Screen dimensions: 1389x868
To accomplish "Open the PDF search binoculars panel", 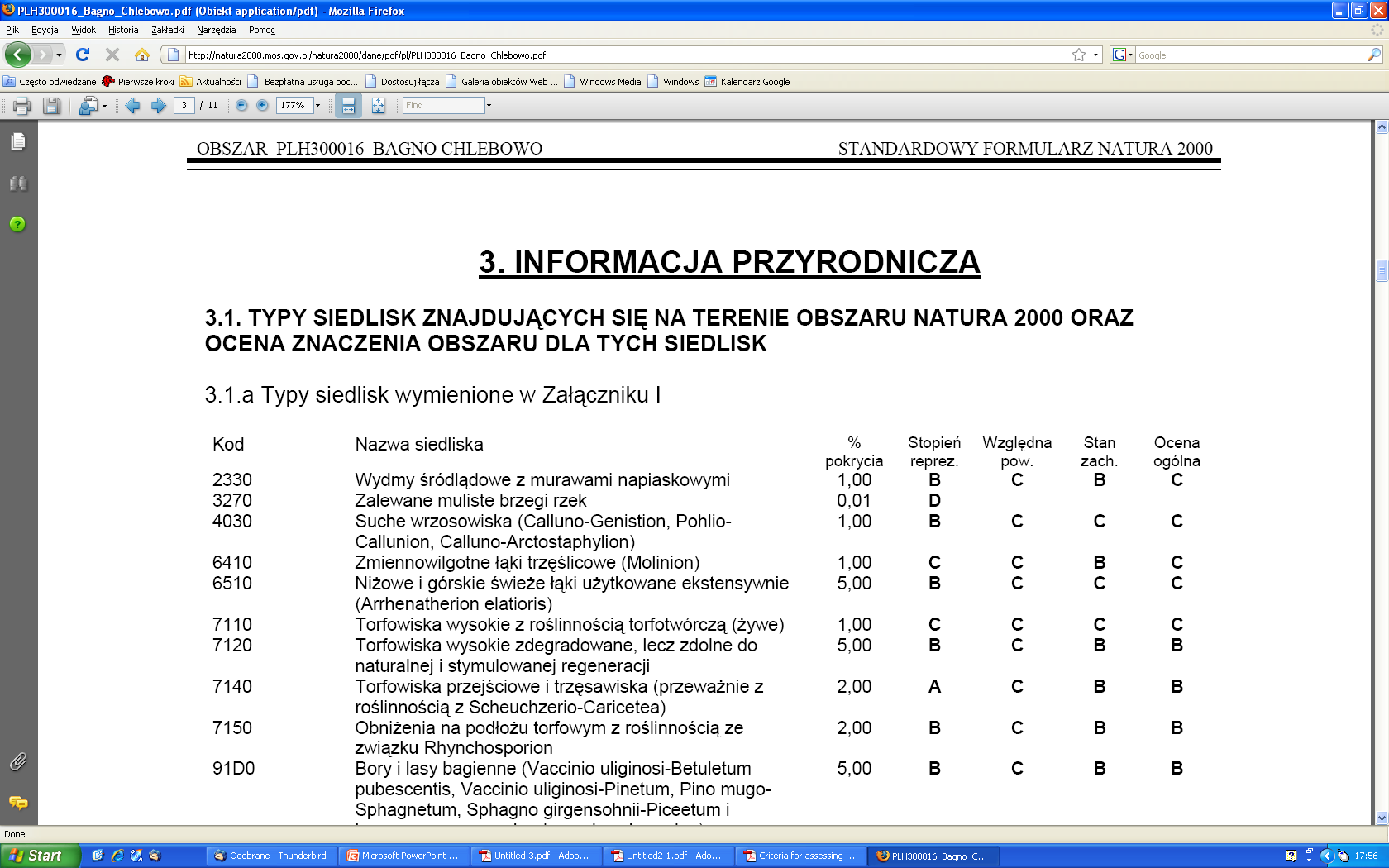I will 18,183.
